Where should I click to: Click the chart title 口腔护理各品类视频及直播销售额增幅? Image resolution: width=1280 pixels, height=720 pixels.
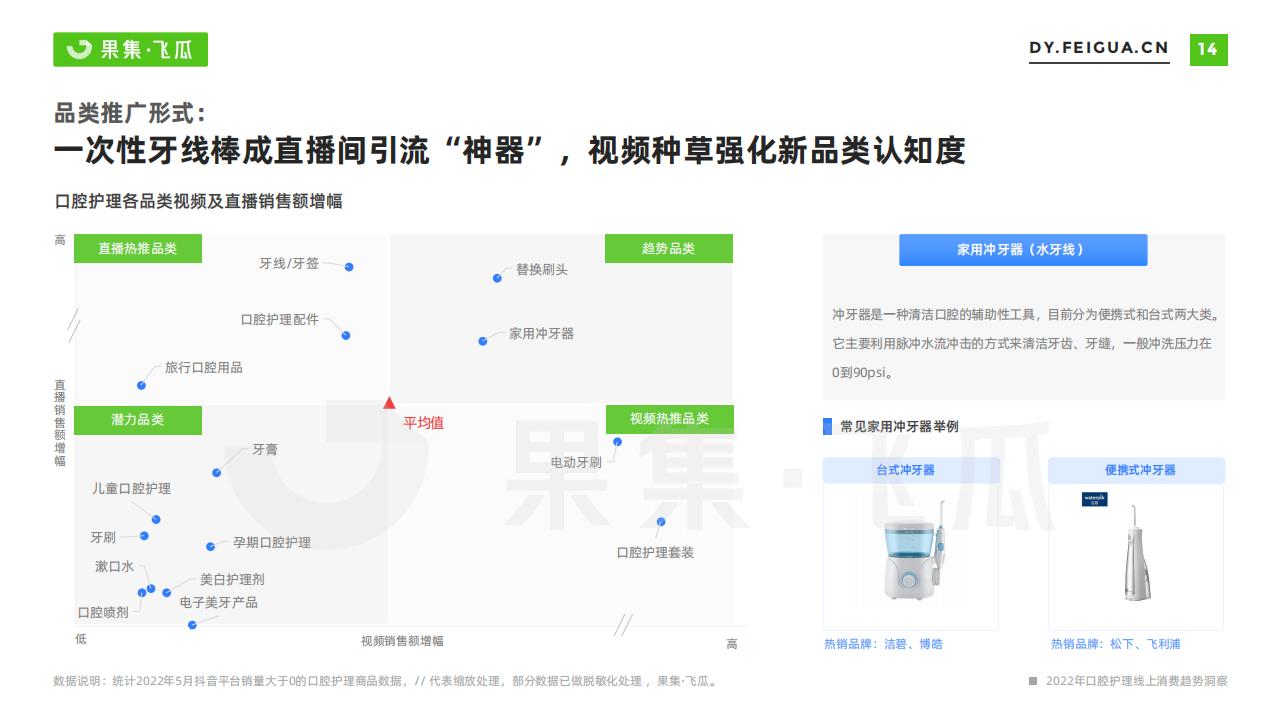pyautogui.click(x=198, y=201)
